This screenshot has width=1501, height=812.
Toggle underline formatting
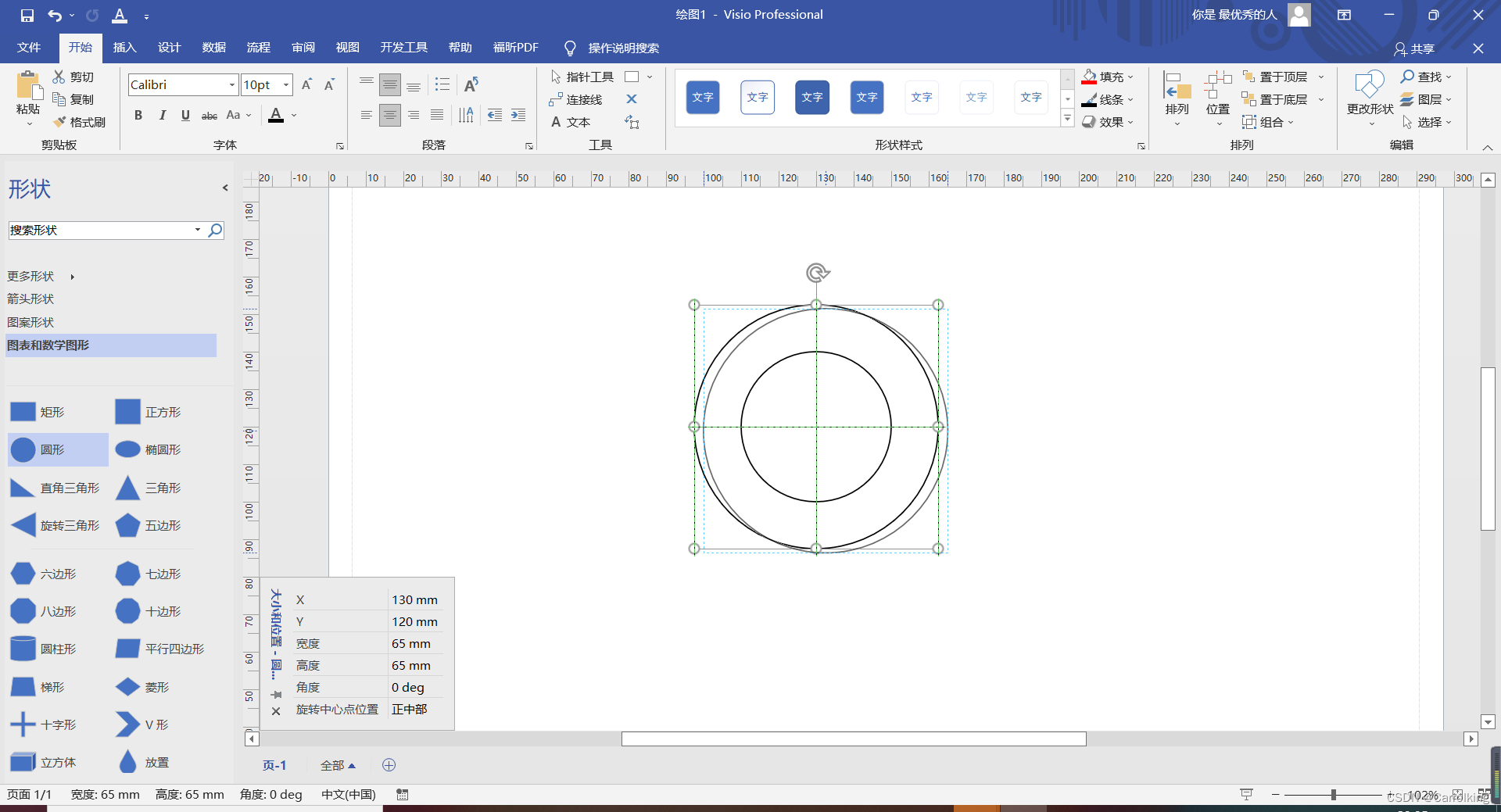coord(185,115)
